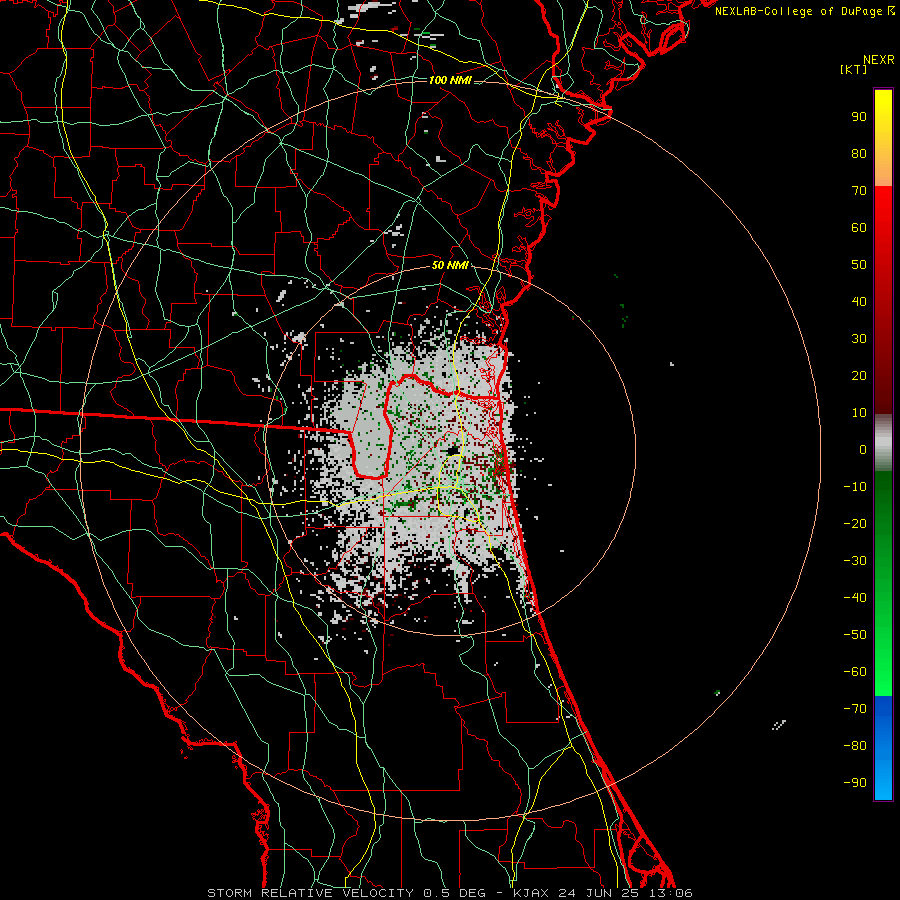Screen dimensions: 900x900
Task: Click the -10 scale value
Action: [x=855, y=487]
